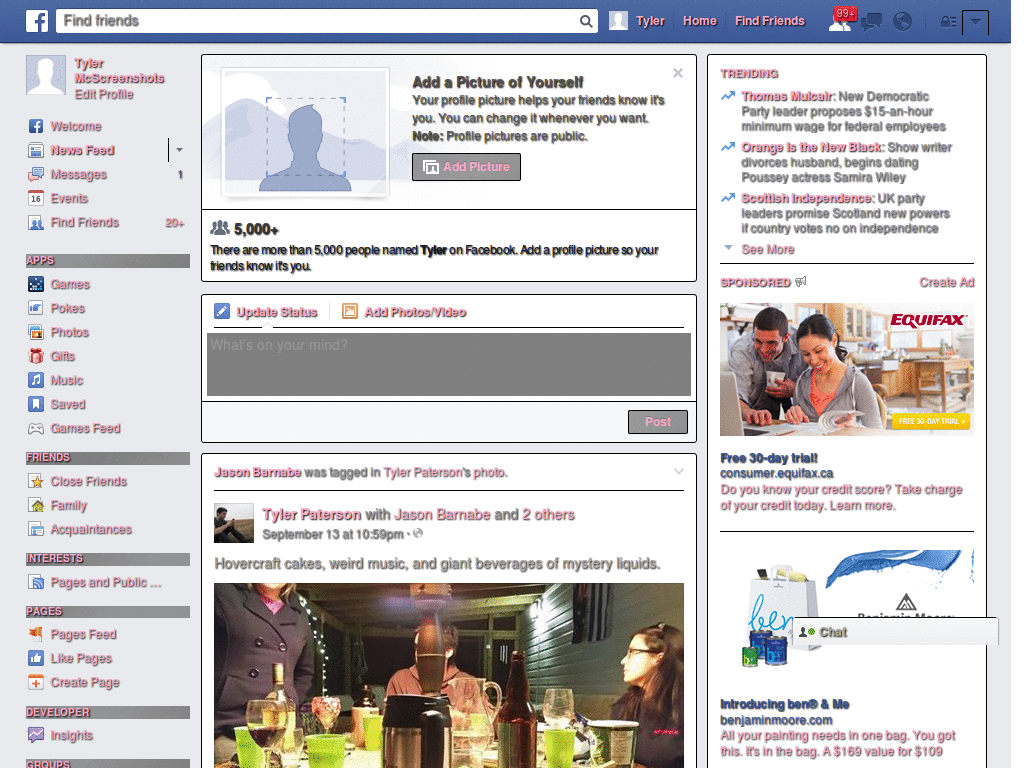Open the Chat bar
The image size is (1024, 768).
(895, 632)
